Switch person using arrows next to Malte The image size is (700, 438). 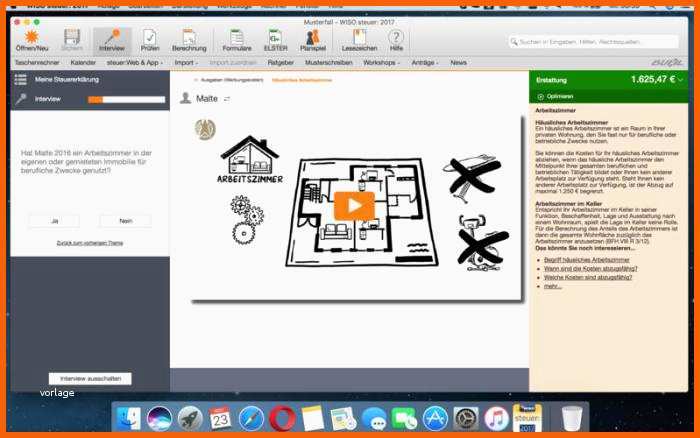(x=227, y=98)
